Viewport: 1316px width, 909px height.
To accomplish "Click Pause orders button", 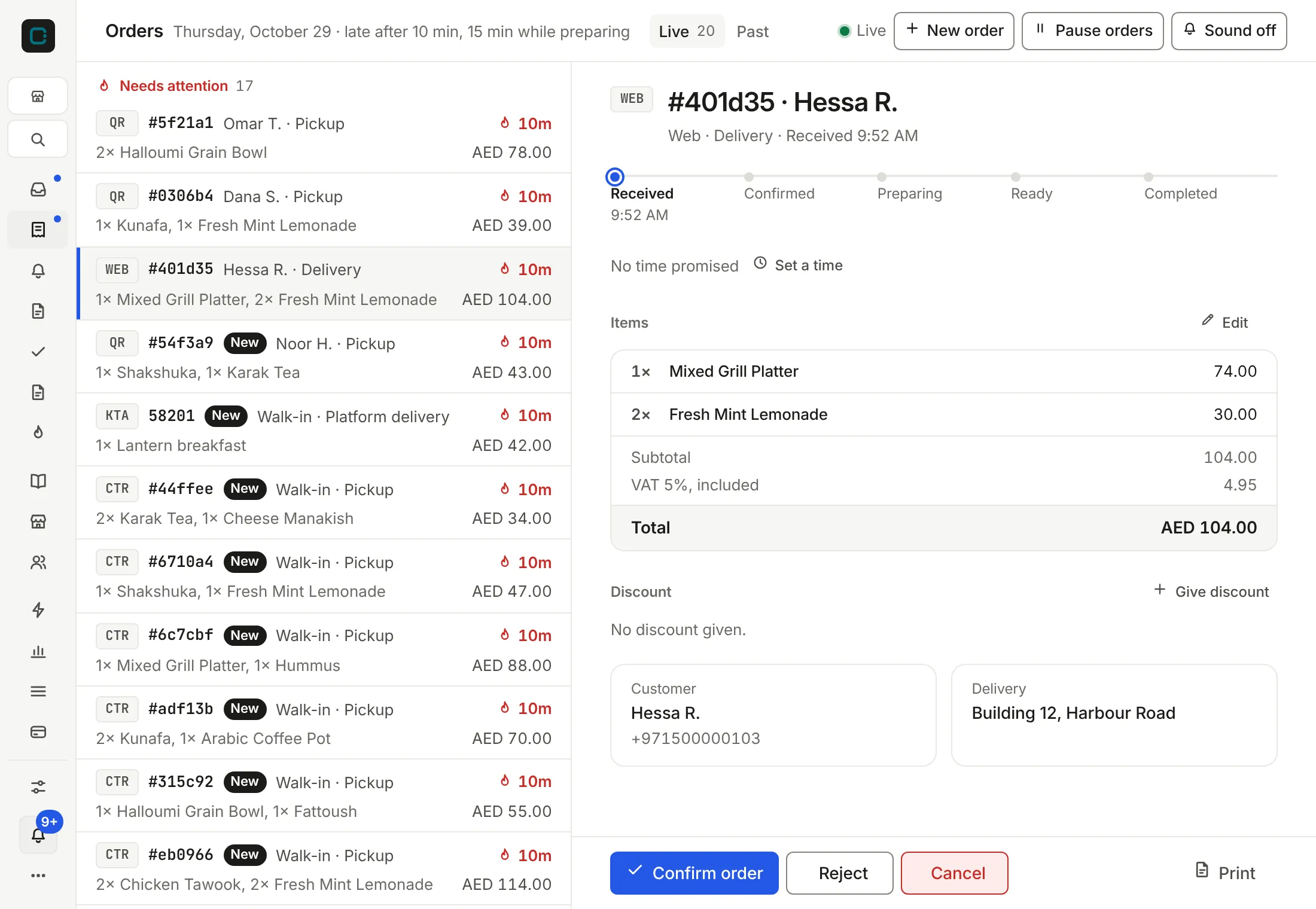I will point(1092,30).
